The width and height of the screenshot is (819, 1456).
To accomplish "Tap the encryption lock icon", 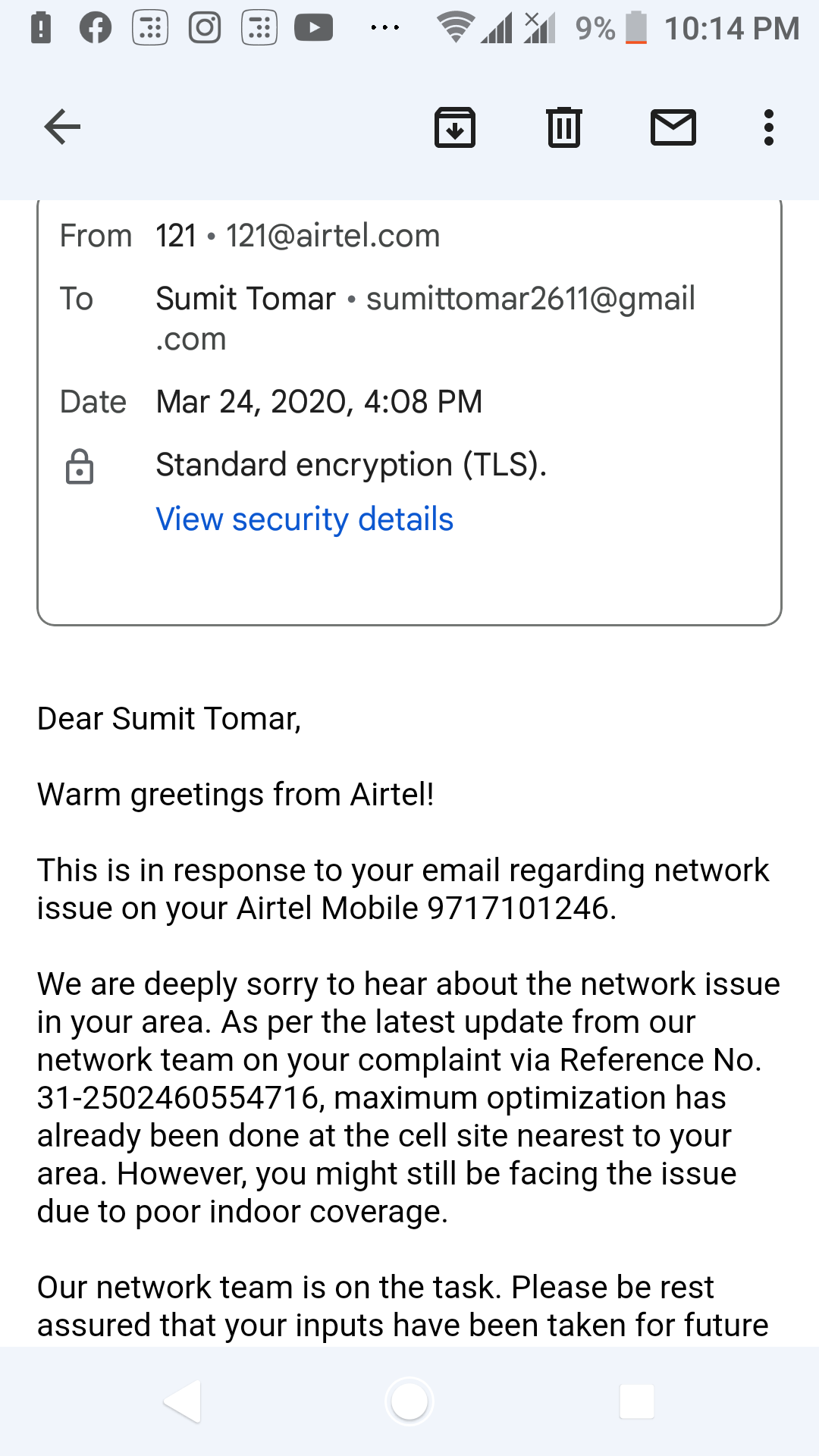I will point(80,466).
